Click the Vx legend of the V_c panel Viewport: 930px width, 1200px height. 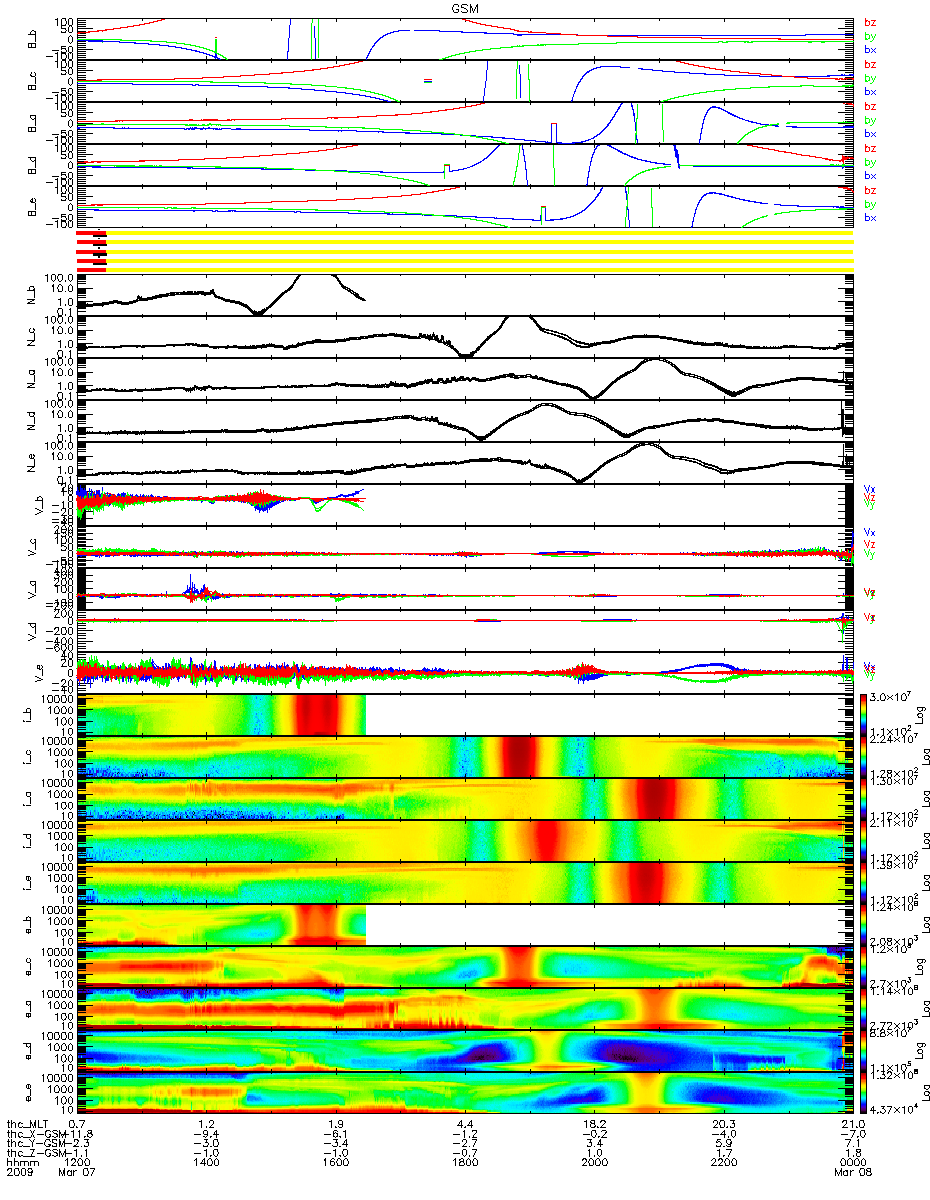pyautogui.click(x=869, y=532)
